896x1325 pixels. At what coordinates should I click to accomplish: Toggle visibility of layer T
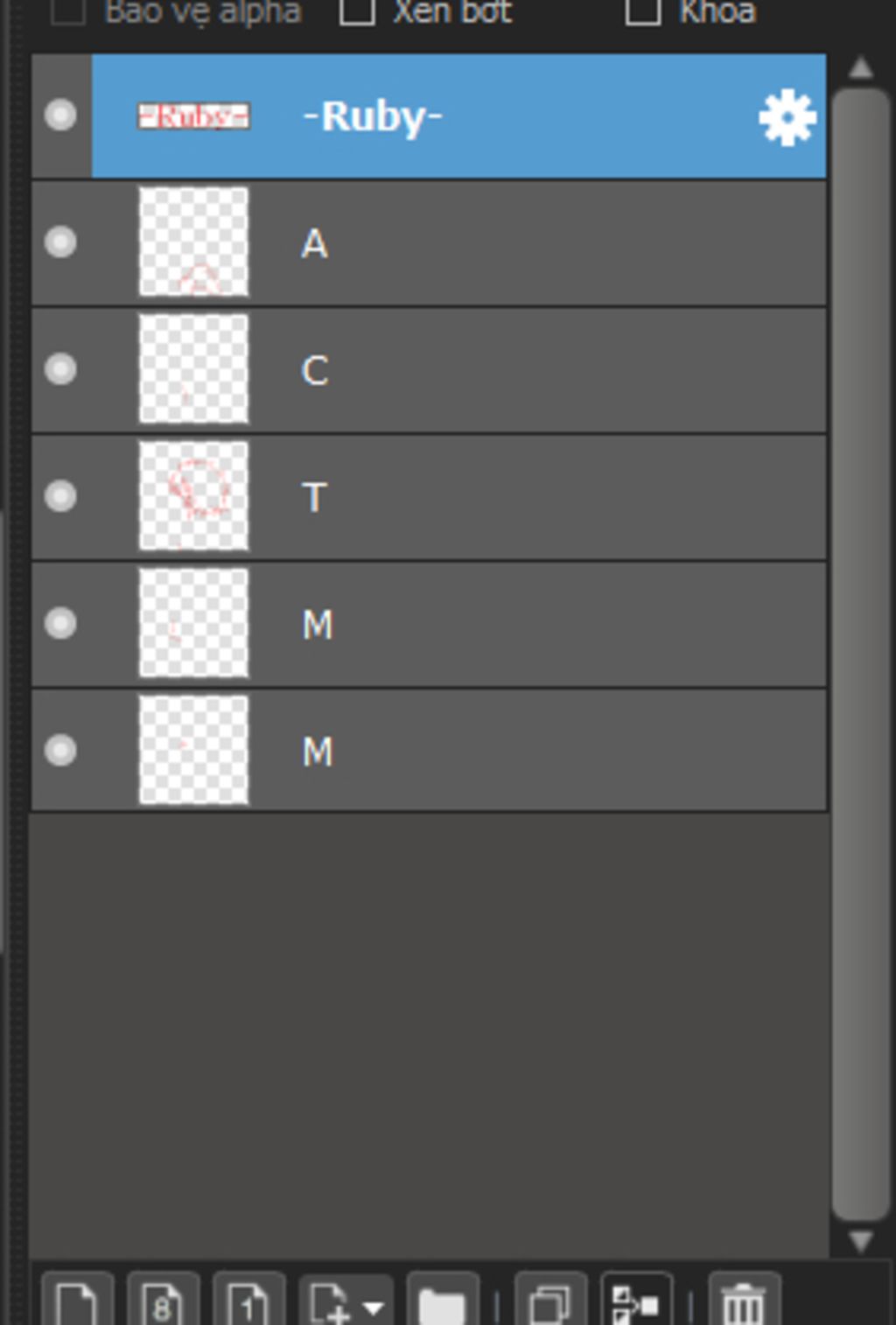(x=60, y=496)
